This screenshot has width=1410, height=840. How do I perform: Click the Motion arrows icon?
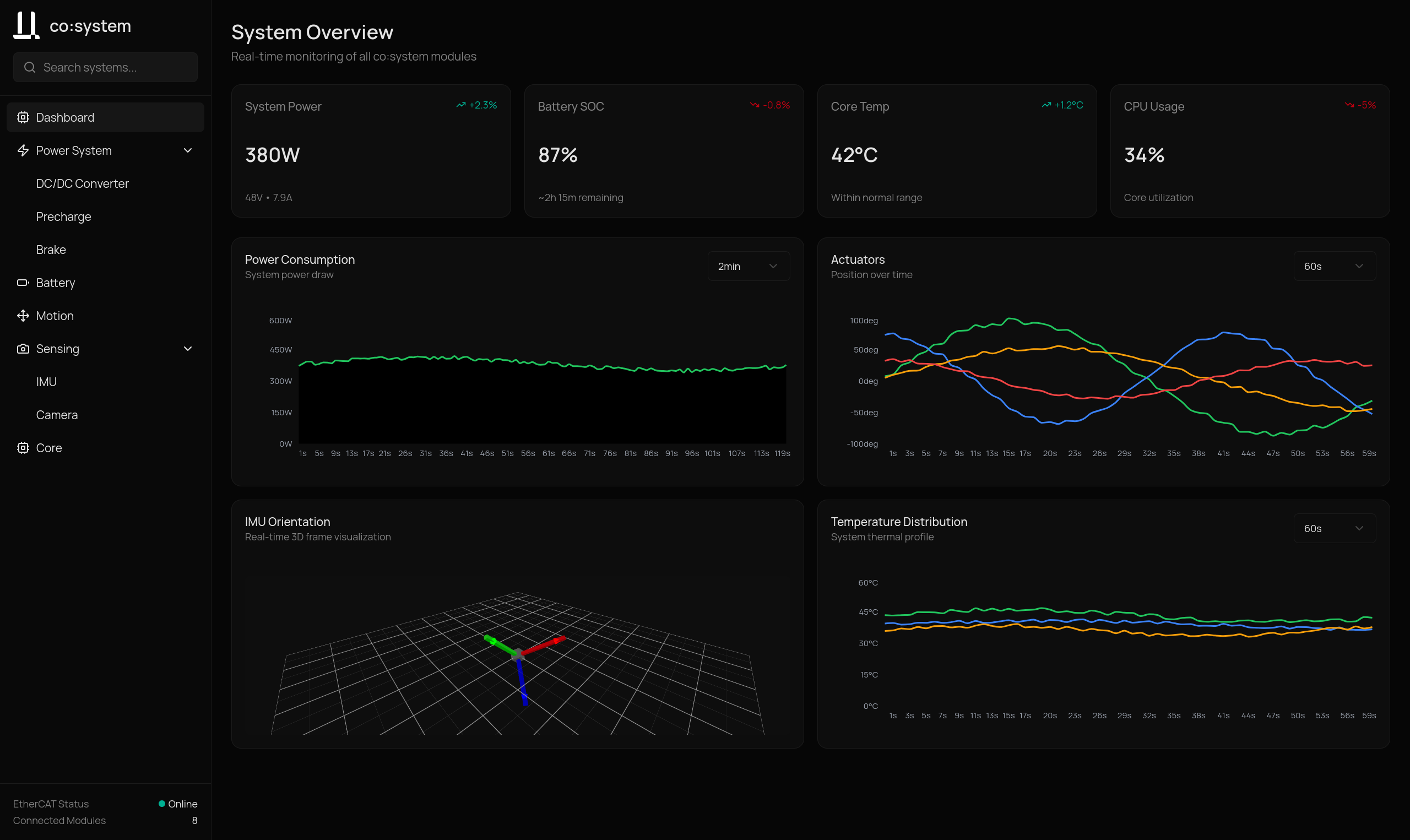coord(23,316)
